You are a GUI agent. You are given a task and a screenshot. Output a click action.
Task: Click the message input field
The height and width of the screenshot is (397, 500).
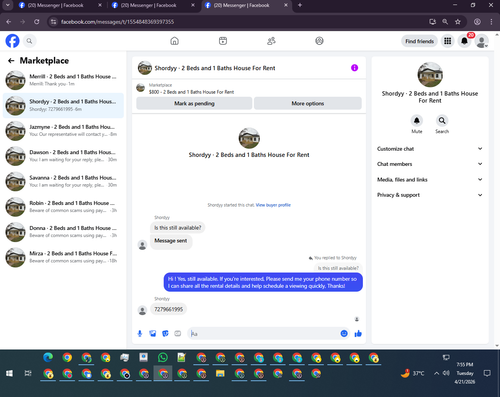[263, 333]
